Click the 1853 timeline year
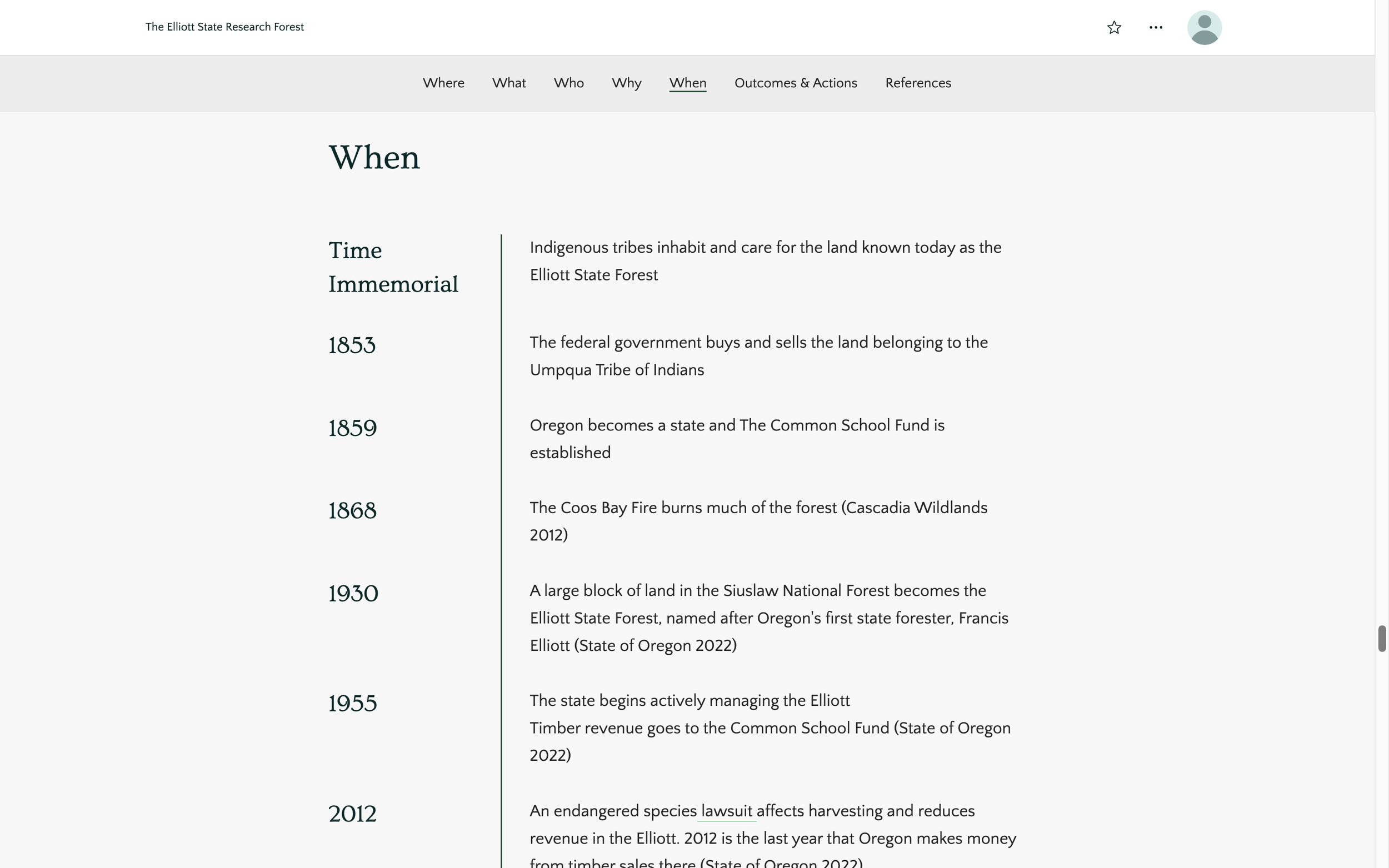The height and width of the screenshot is (868, 1389). [351, 345]
